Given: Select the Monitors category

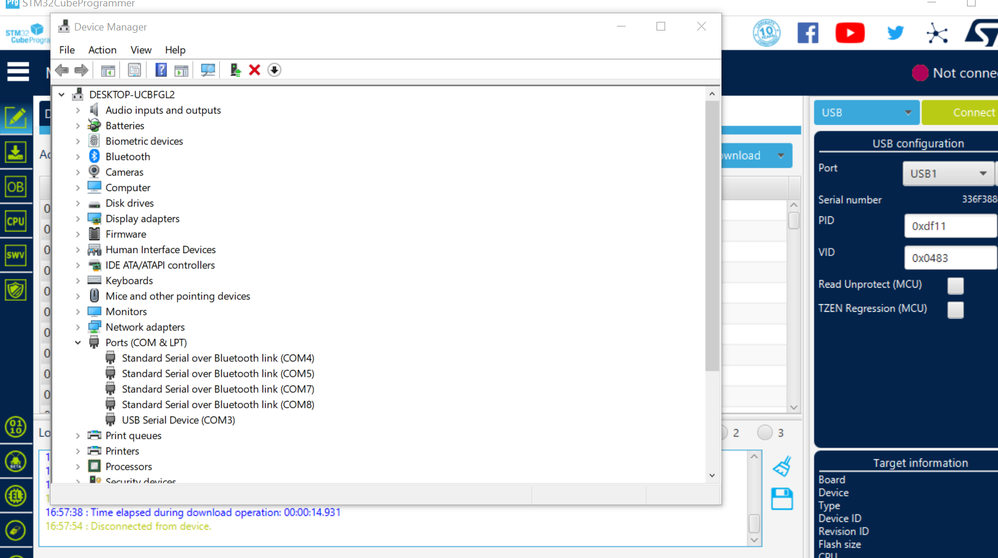Looking at the screenshot, I should (126, 312).
